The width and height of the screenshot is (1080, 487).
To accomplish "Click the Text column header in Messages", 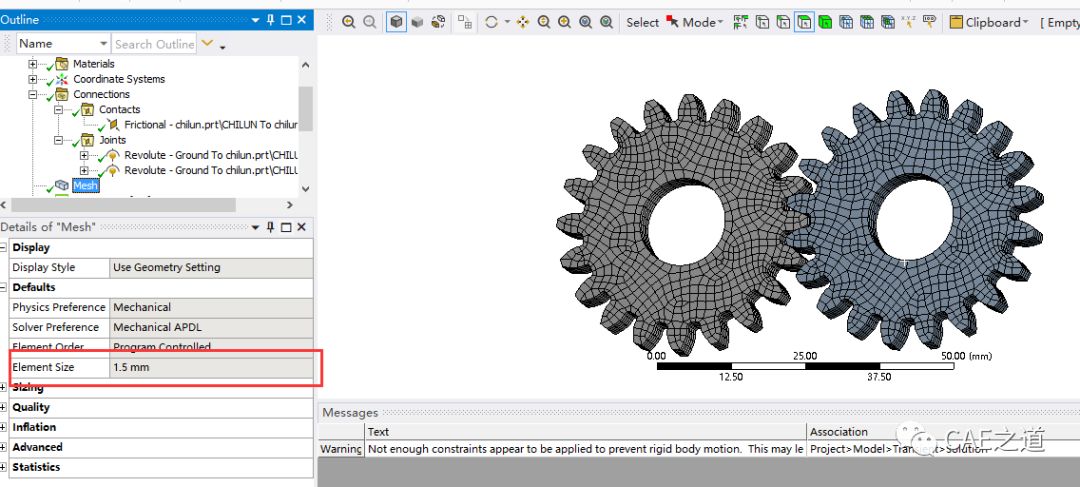I will pyautogui.click(x=585, y=432).
